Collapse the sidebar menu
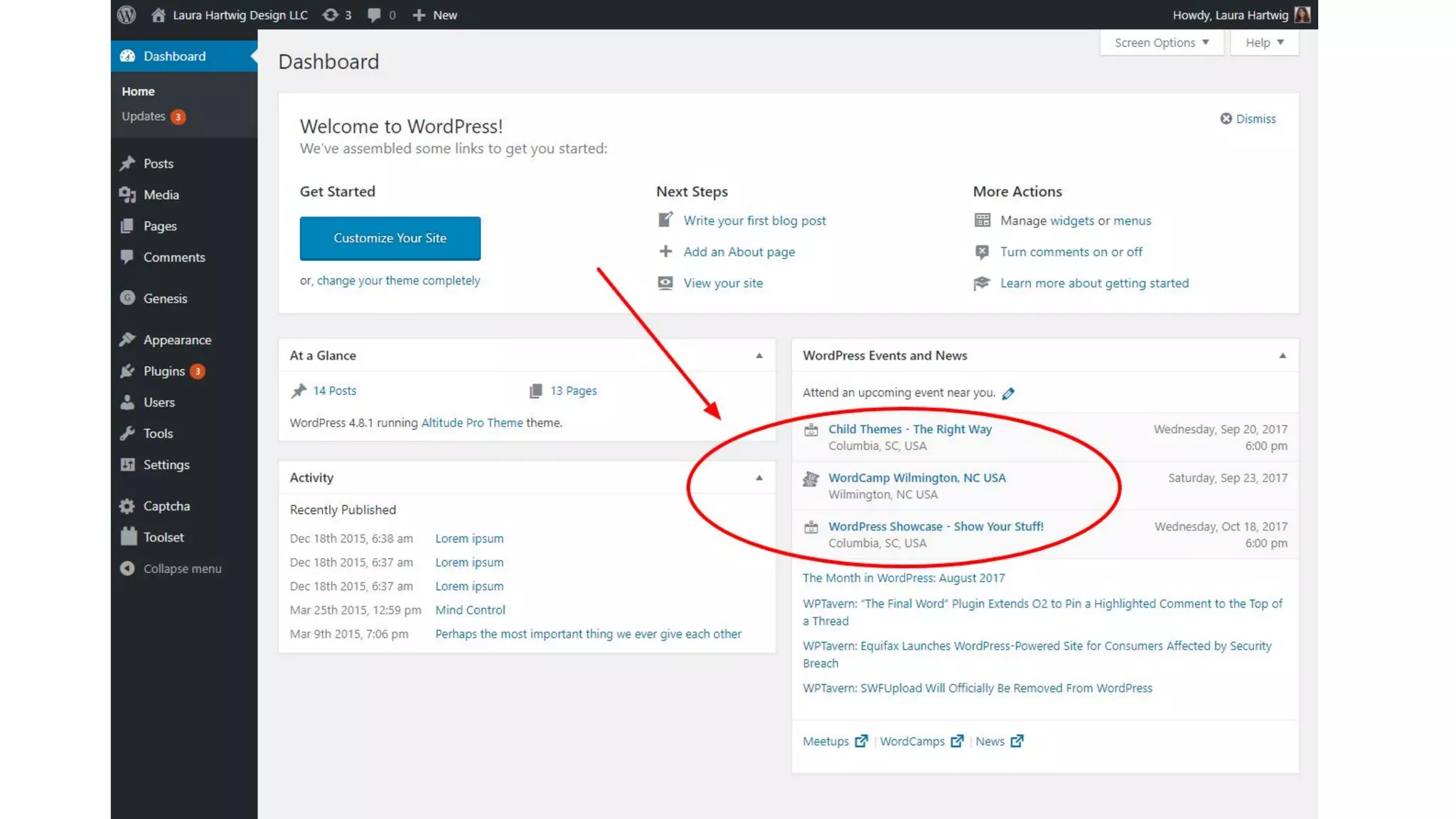1456x819 pixels. (181, 569)
